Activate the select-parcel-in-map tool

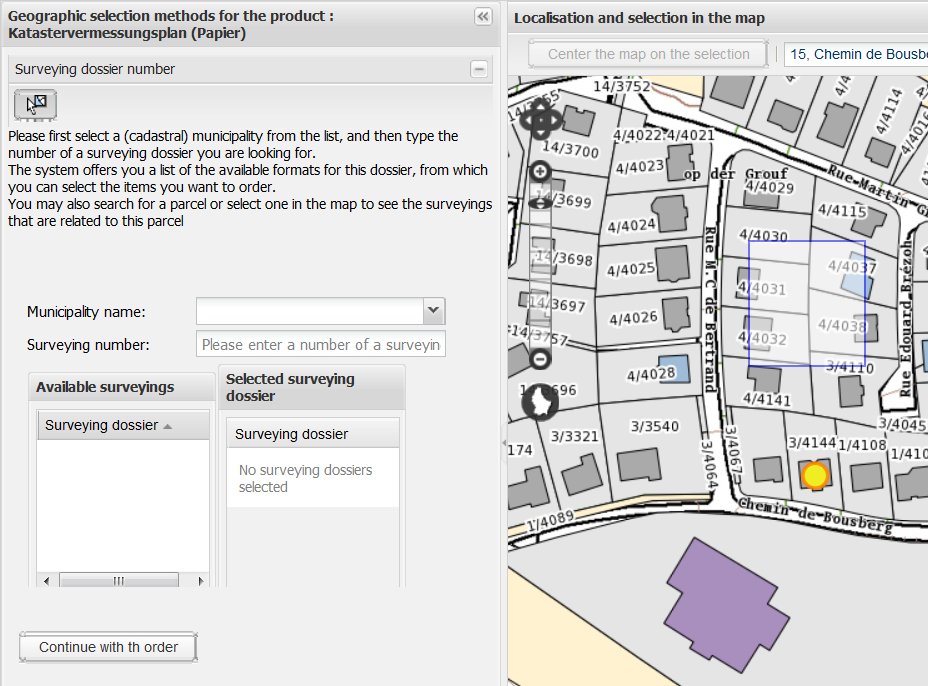tap(35, 103)
